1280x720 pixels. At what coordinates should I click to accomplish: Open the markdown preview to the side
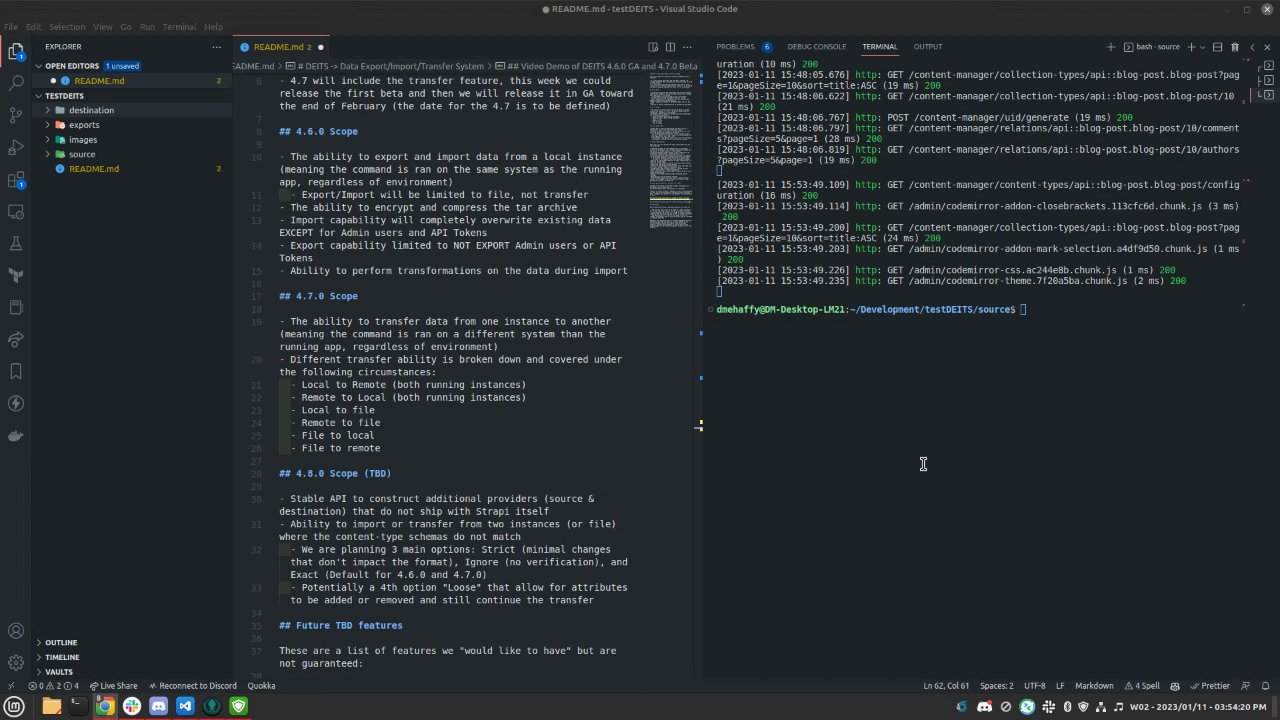(653, 47)
